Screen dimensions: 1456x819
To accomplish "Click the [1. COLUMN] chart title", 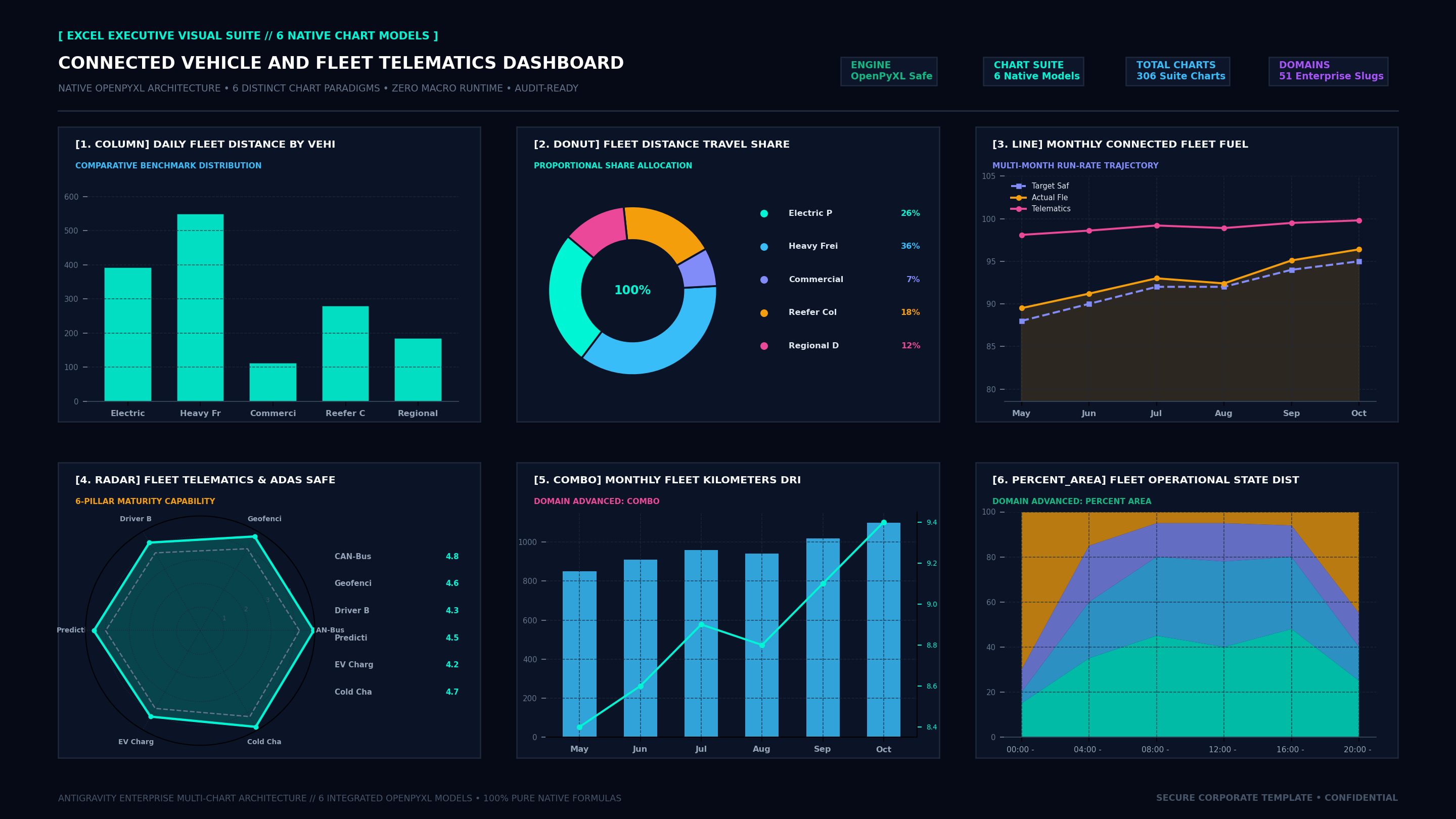I will coord(205,145).
